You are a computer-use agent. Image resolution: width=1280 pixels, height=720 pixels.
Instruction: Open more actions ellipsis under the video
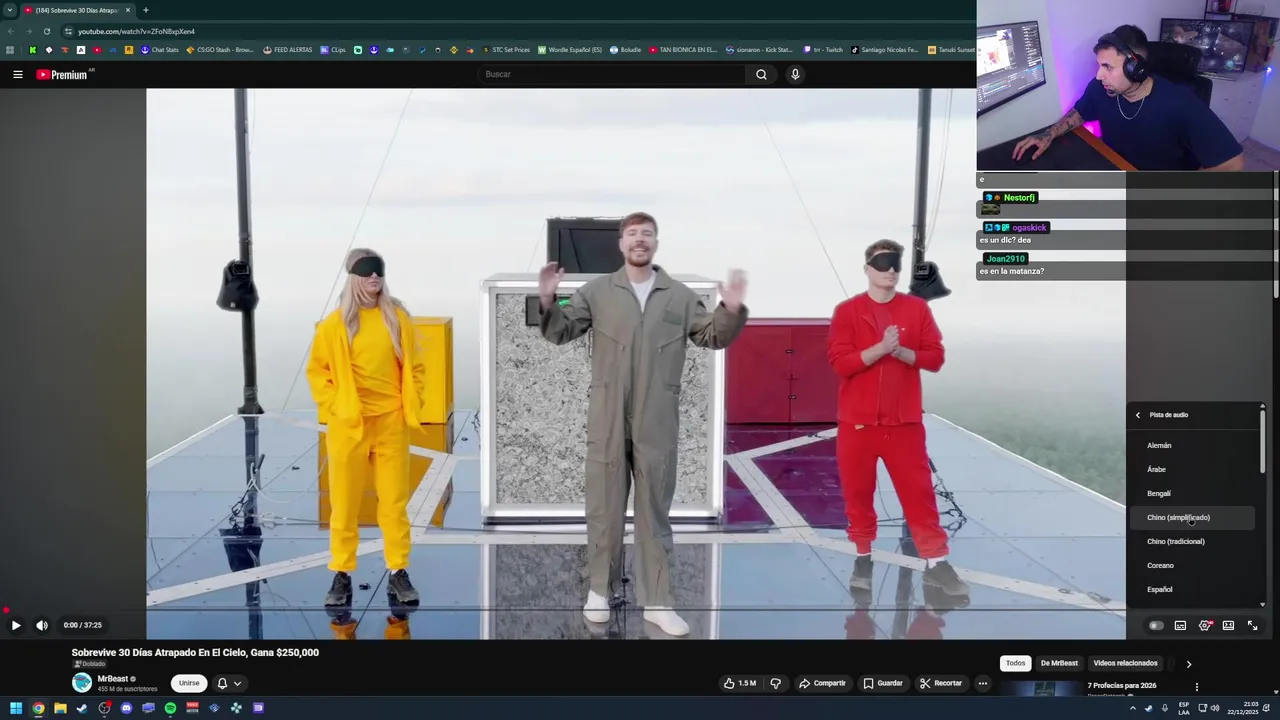(983, 683)
